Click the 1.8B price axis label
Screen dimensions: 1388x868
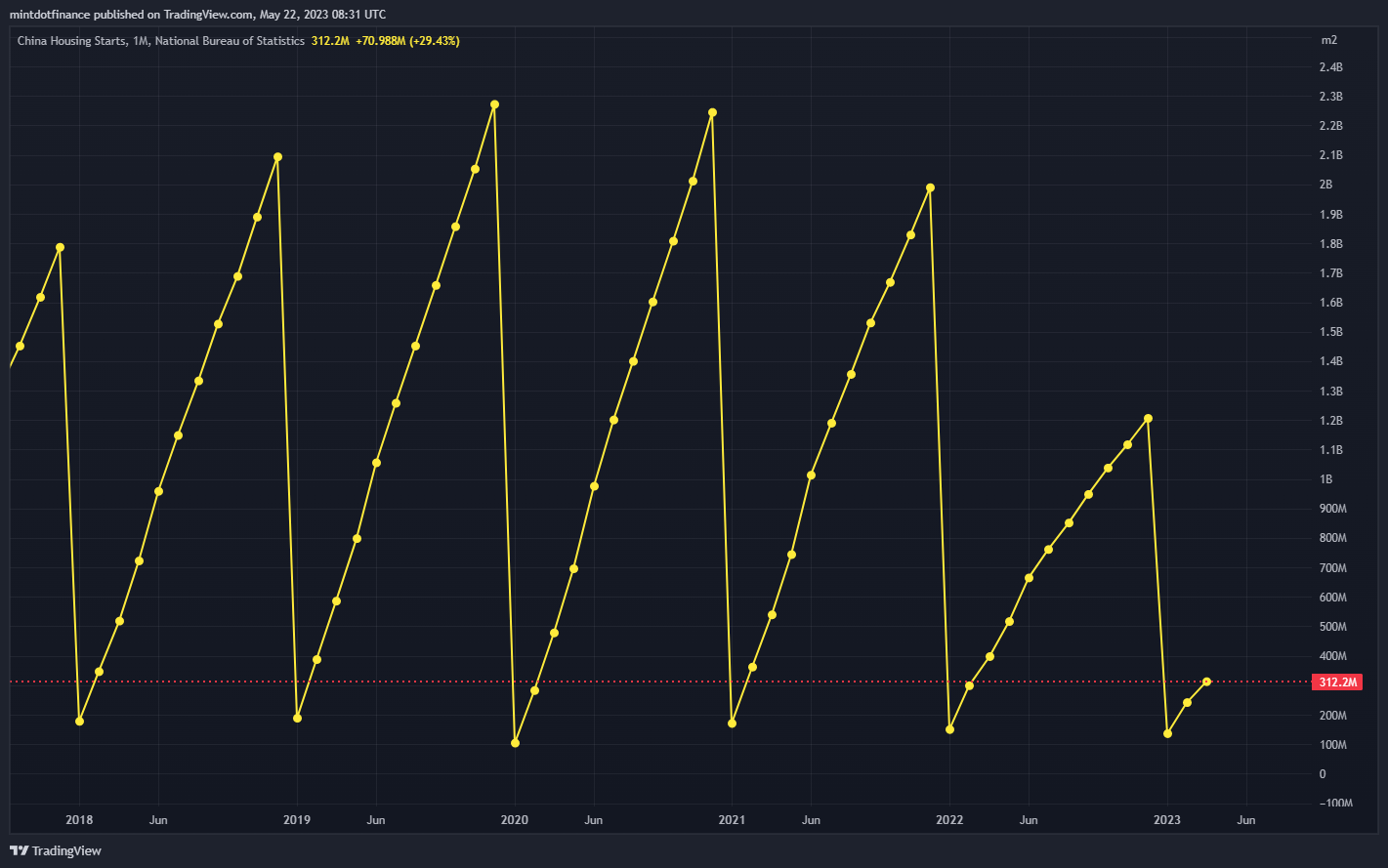[1330, 244]
